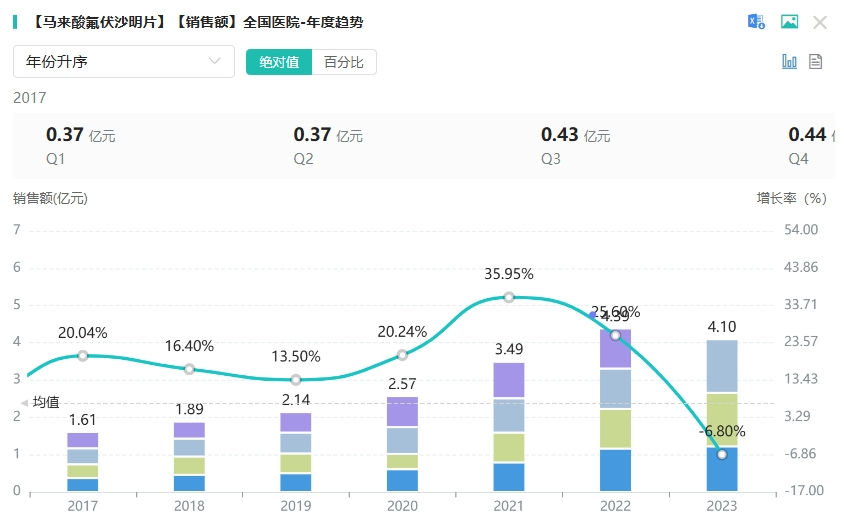Click the 2022 growth point on the line
Viewport: 844px width, 521px height.
coord(615,335)
